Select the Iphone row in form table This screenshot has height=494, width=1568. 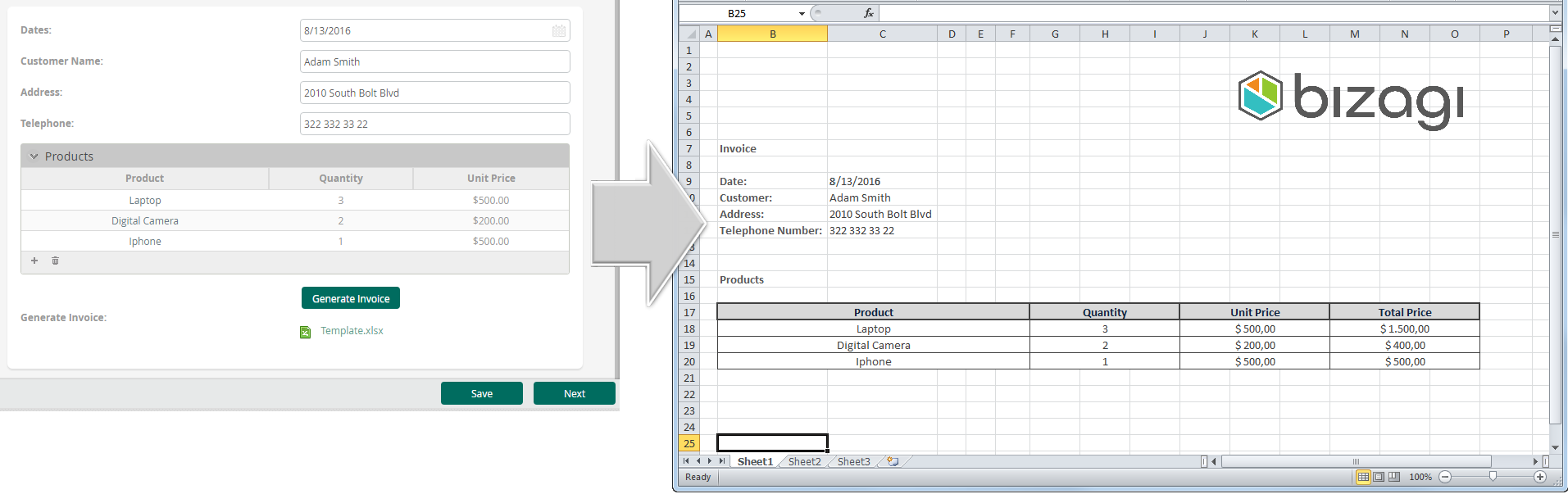pos(295,241)
